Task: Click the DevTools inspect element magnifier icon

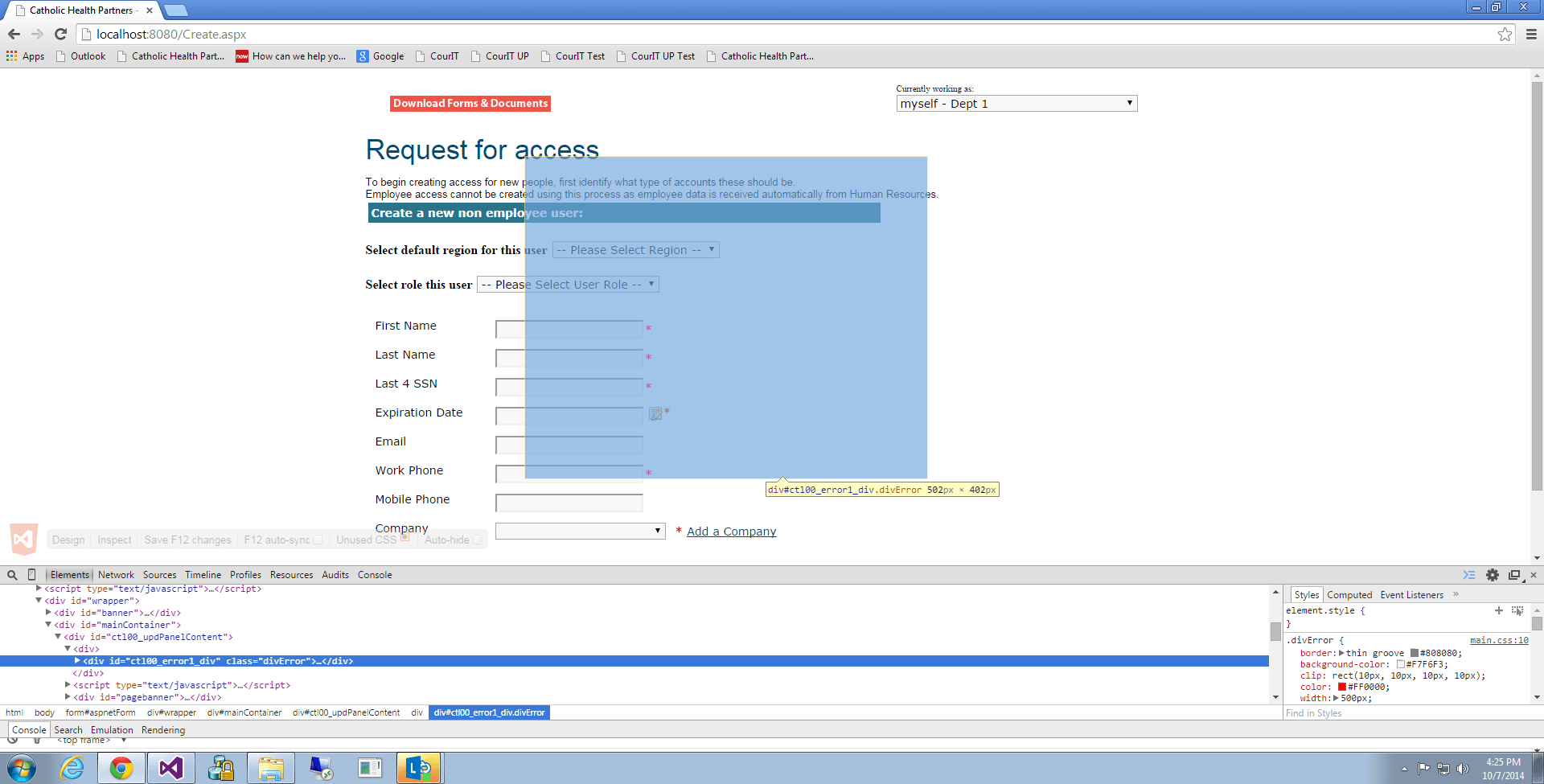Action: tap(12, 575)
